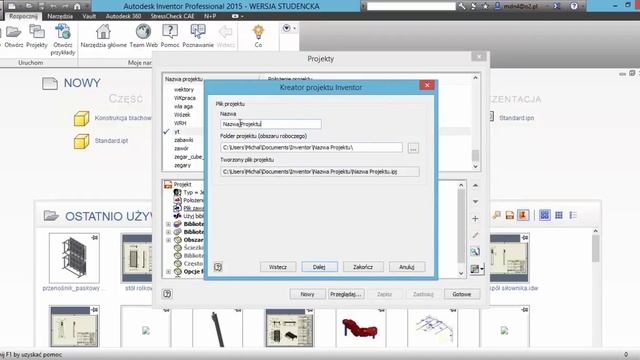Click the plus add-path icon
Image resolution: width=640 pixels, height=360 pixels.
tap(475, 219)
